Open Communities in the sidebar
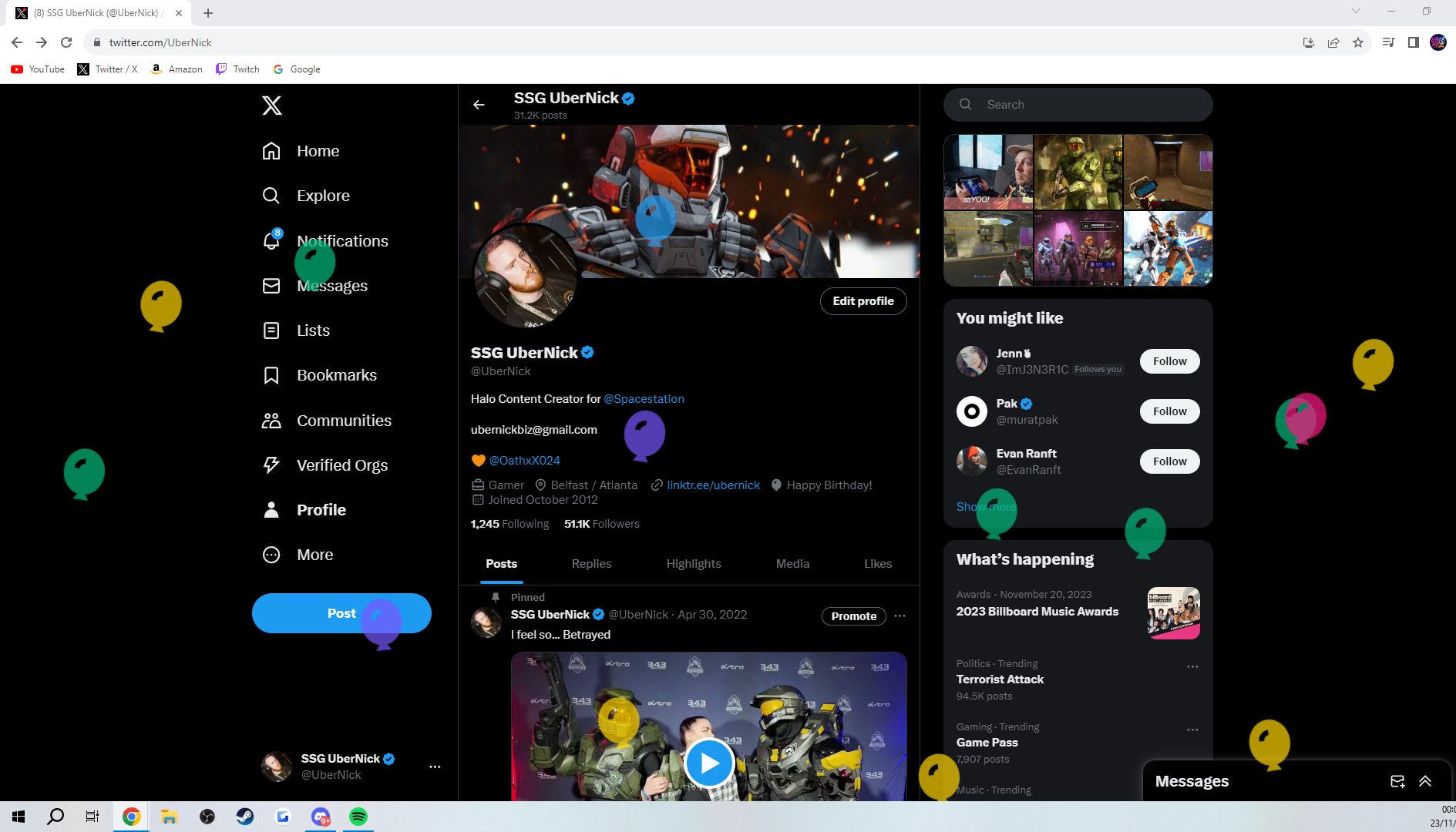 point(327,421)
